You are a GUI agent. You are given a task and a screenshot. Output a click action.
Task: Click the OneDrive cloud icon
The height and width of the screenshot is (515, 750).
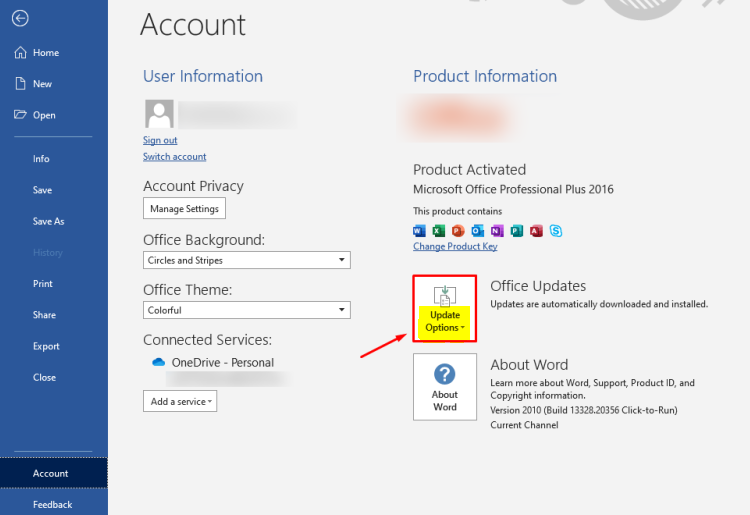(x=158, y=362)
